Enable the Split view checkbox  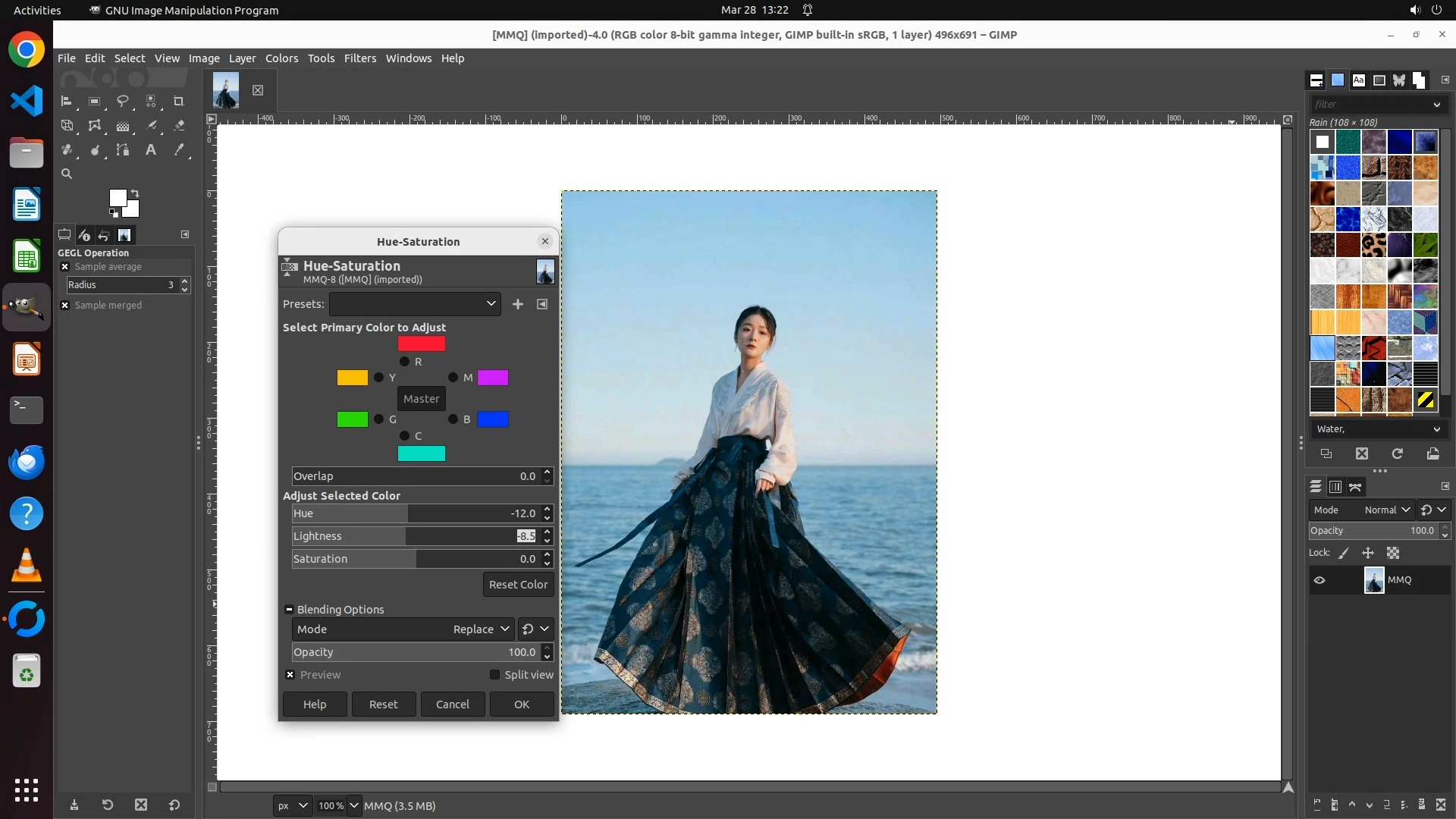coord(495,675)
